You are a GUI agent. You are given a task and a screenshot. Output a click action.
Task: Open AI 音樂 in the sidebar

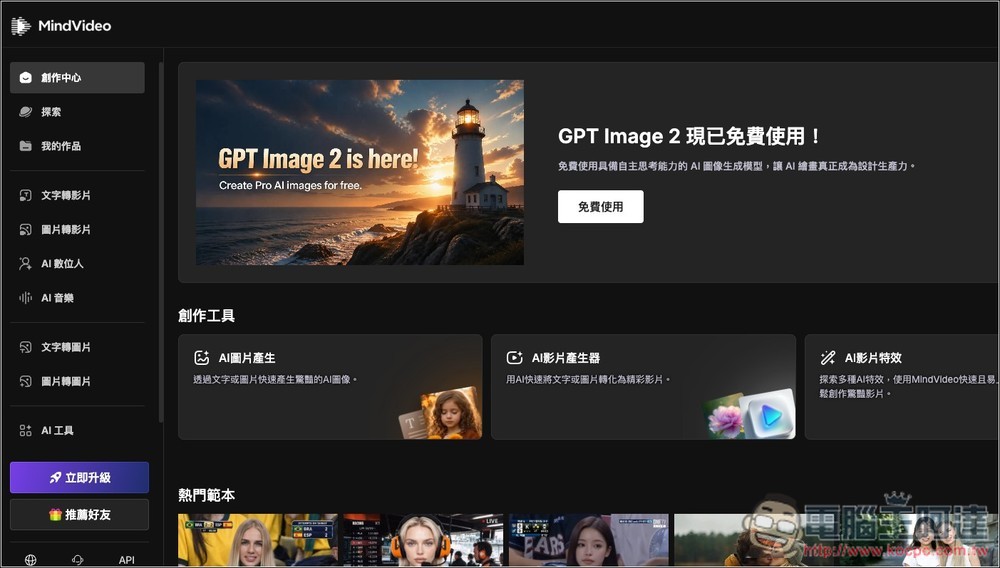[x=77, y=298]
